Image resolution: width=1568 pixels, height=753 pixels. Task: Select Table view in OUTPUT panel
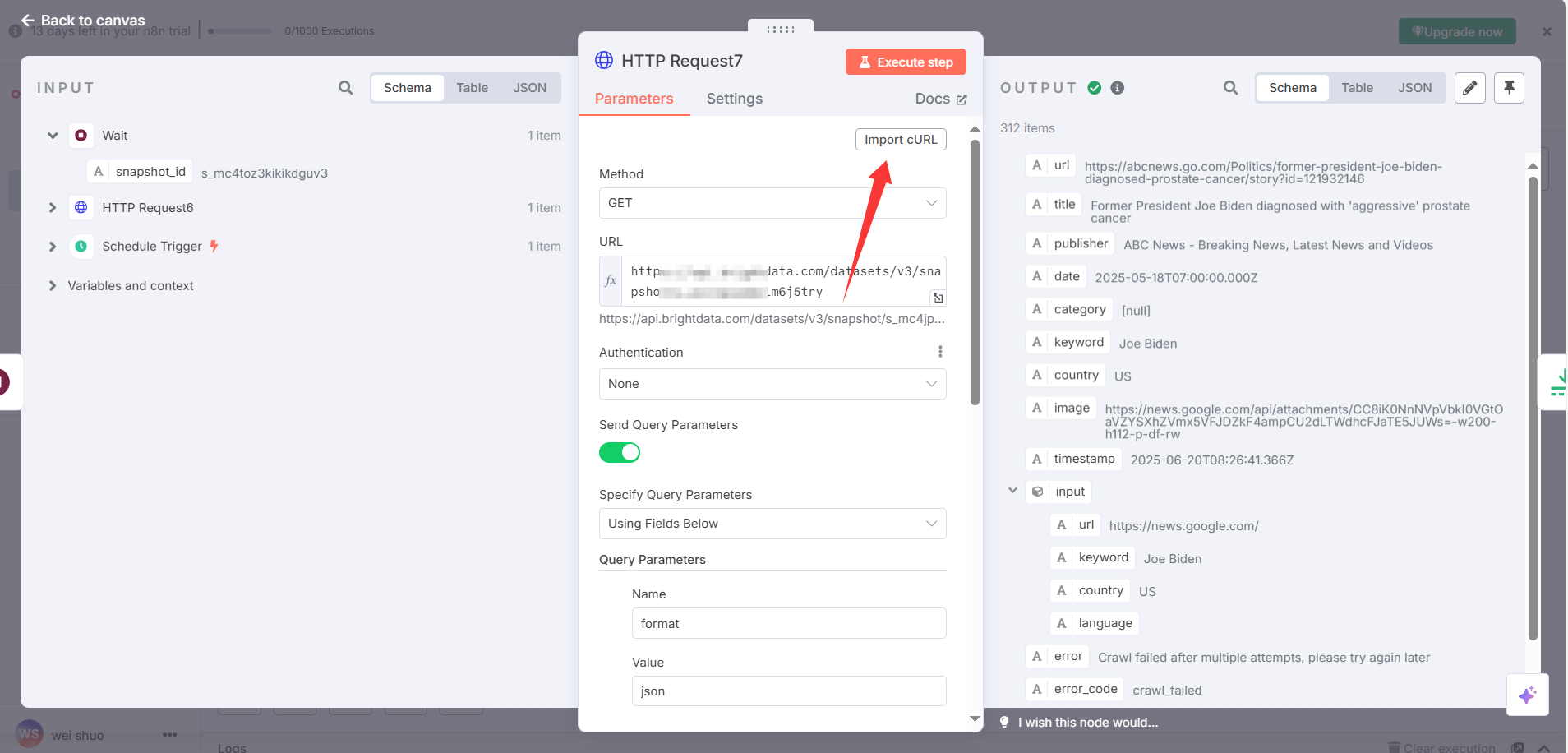tap(1358, 88)
